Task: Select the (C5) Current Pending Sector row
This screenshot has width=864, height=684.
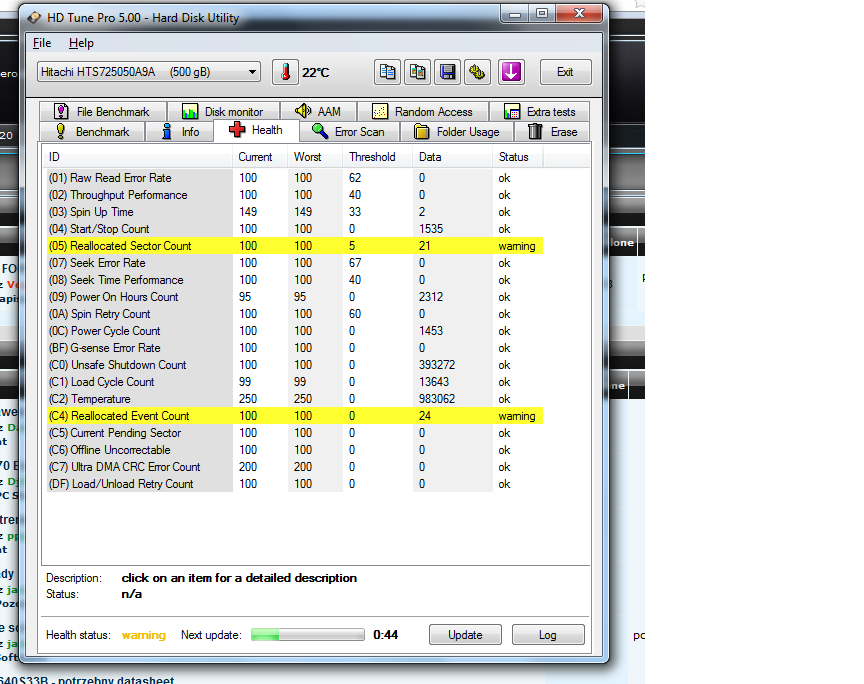Action: point(295,433)
